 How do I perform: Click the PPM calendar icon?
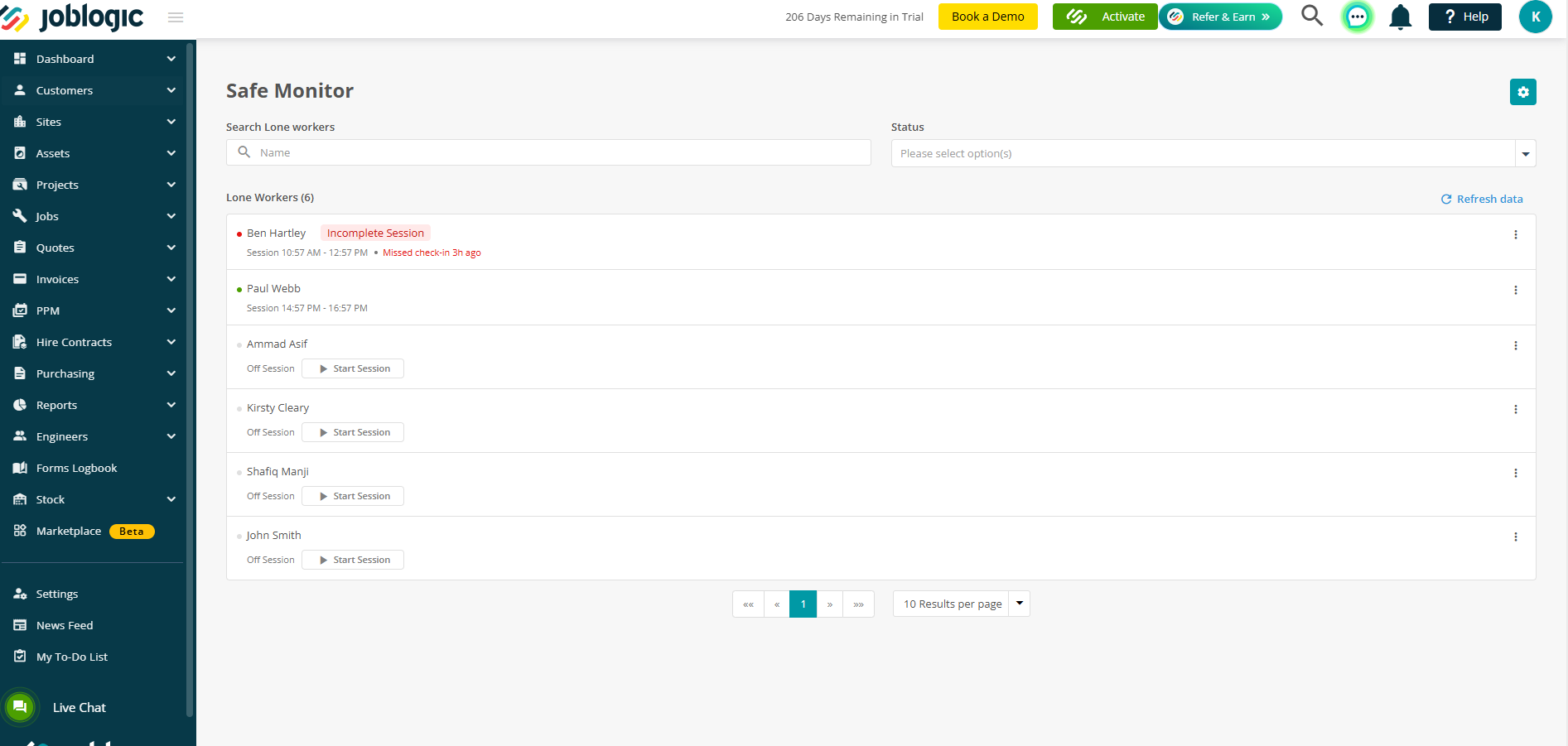(20, 310)
